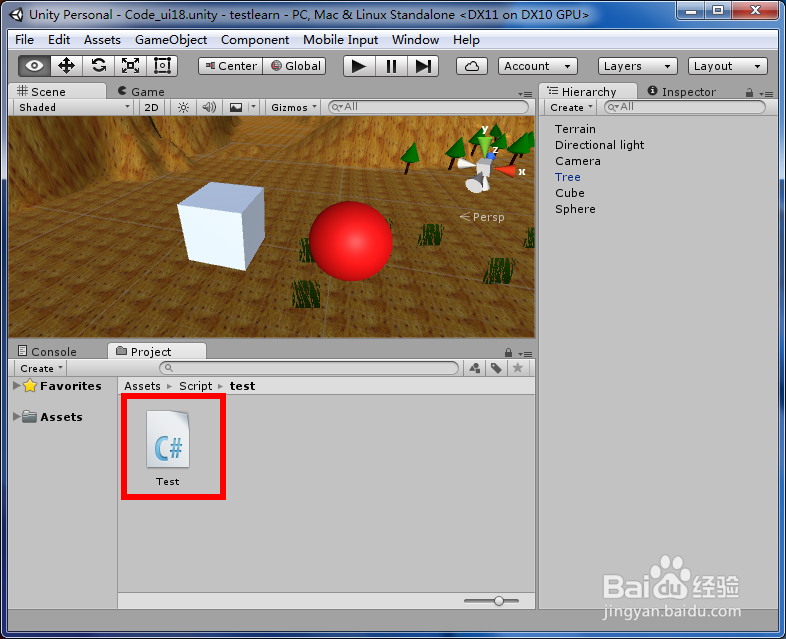This screenshot has width=786, height=639.
Task: Click the scene orientation gizmo X axis
Action: [508, 171]
